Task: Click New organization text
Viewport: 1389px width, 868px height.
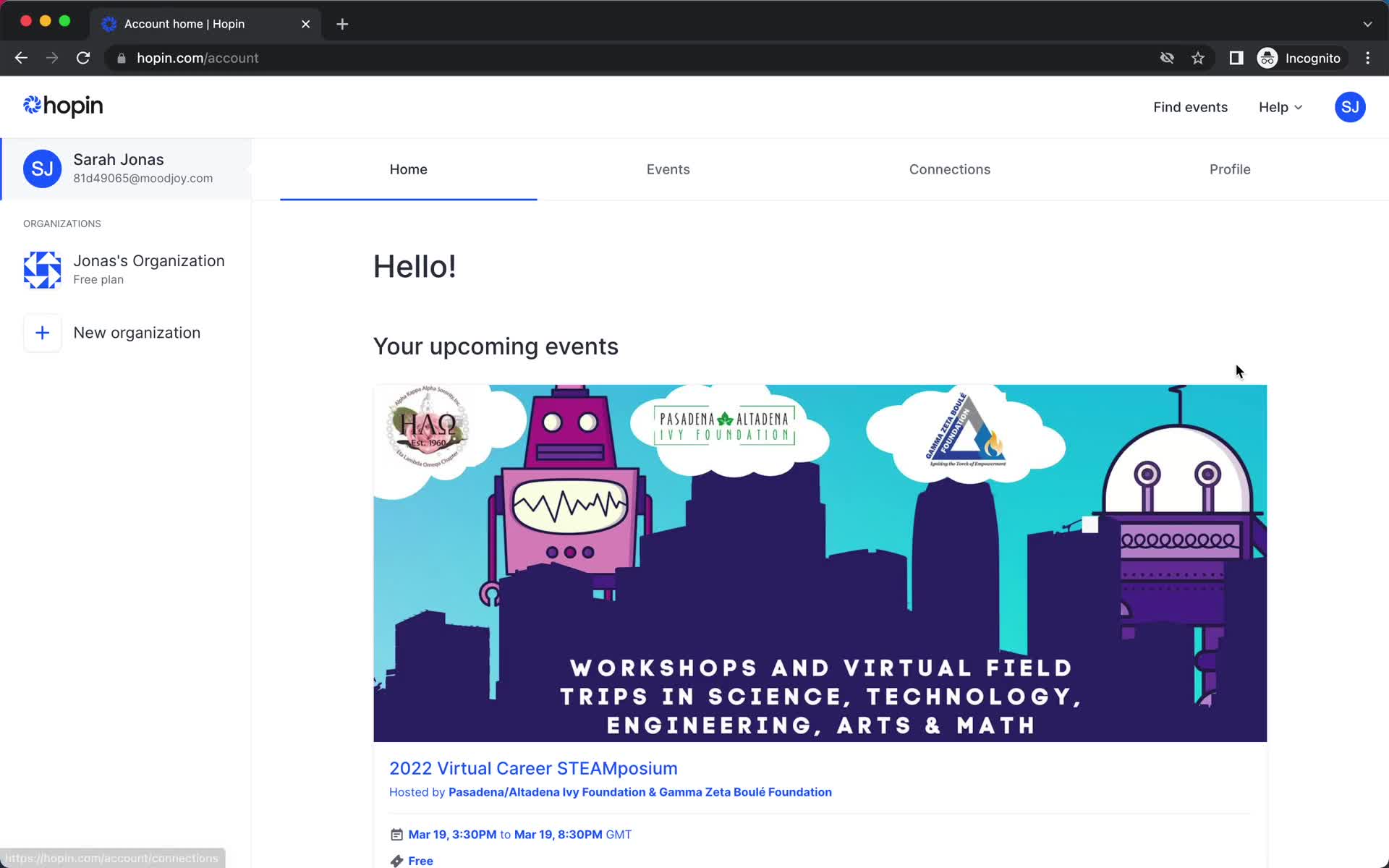Action: click(137, 333)
